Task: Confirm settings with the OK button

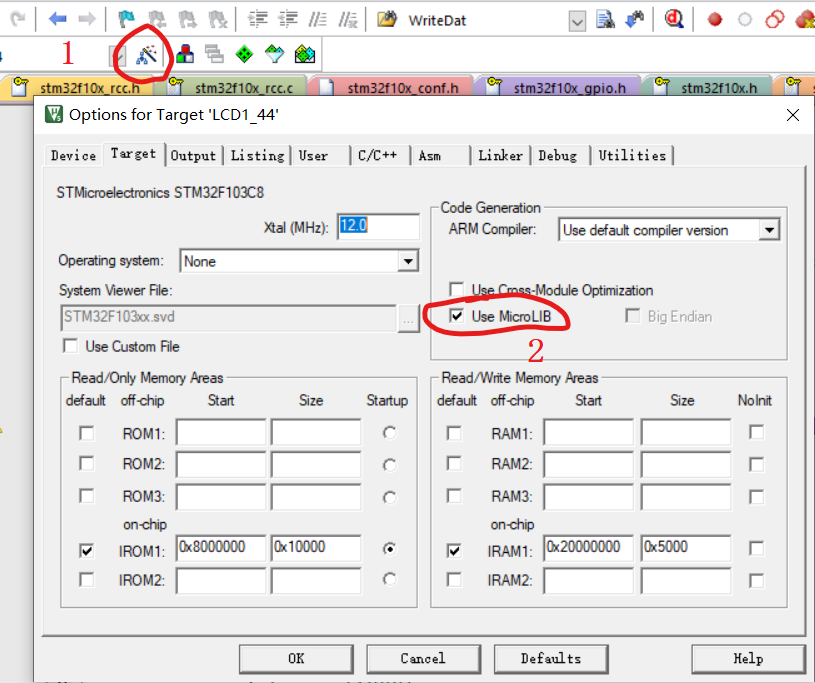Action: pos(296,659)
